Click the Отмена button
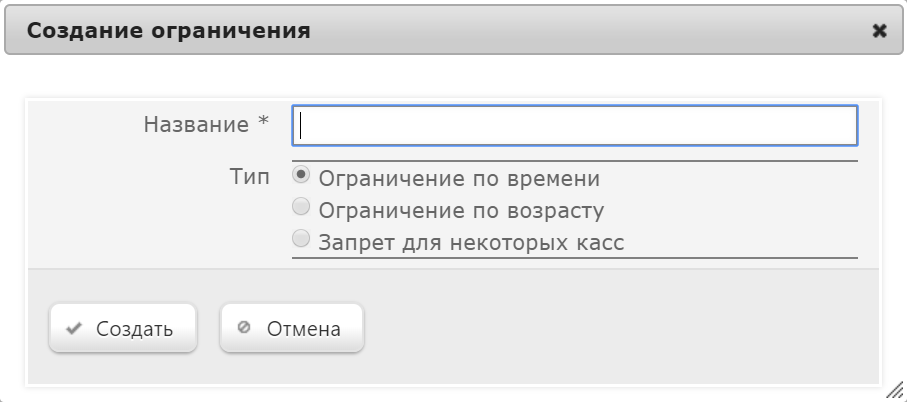Viewport: 907px width, 402px height. (x=292, y=328)
